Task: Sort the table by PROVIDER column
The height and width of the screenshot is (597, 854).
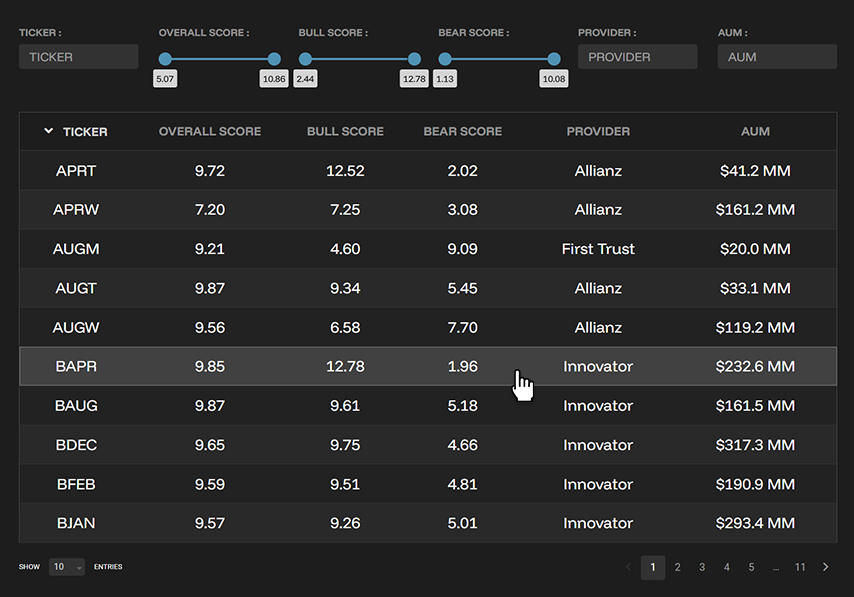Action: pyautogui.click(x=597, y=131)
